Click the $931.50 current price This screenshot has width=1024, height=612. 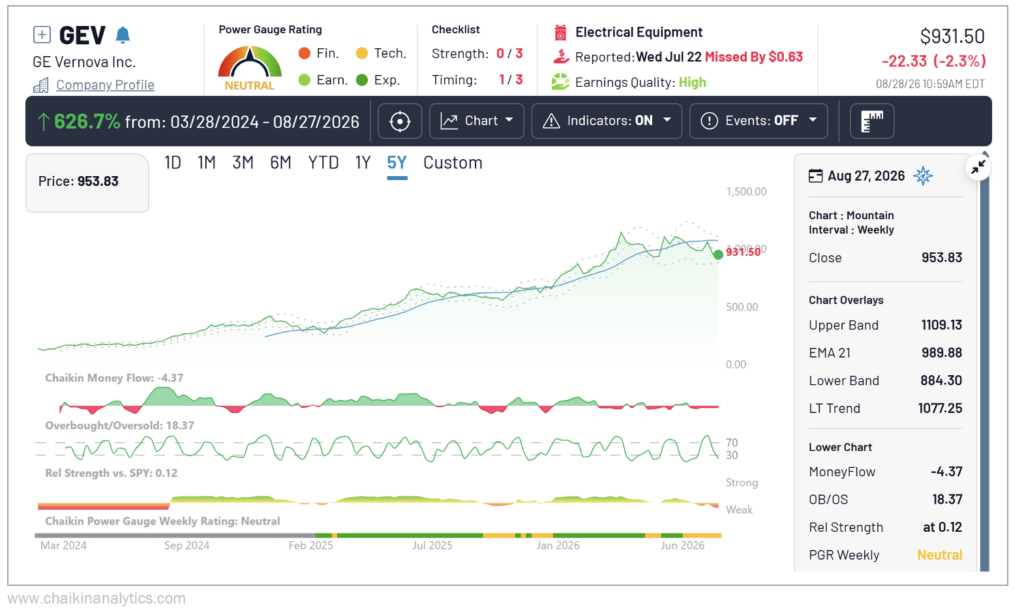pyautogui.click(x=952, y=37)
